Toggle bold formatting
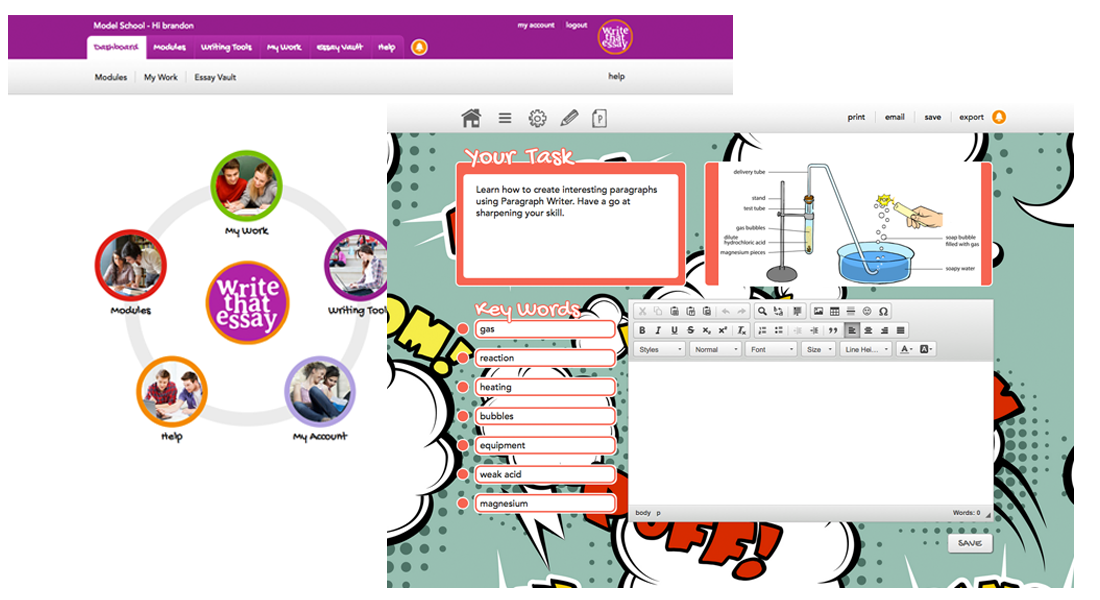Viewport: 1100px width, 600px height. click(642, 331)
